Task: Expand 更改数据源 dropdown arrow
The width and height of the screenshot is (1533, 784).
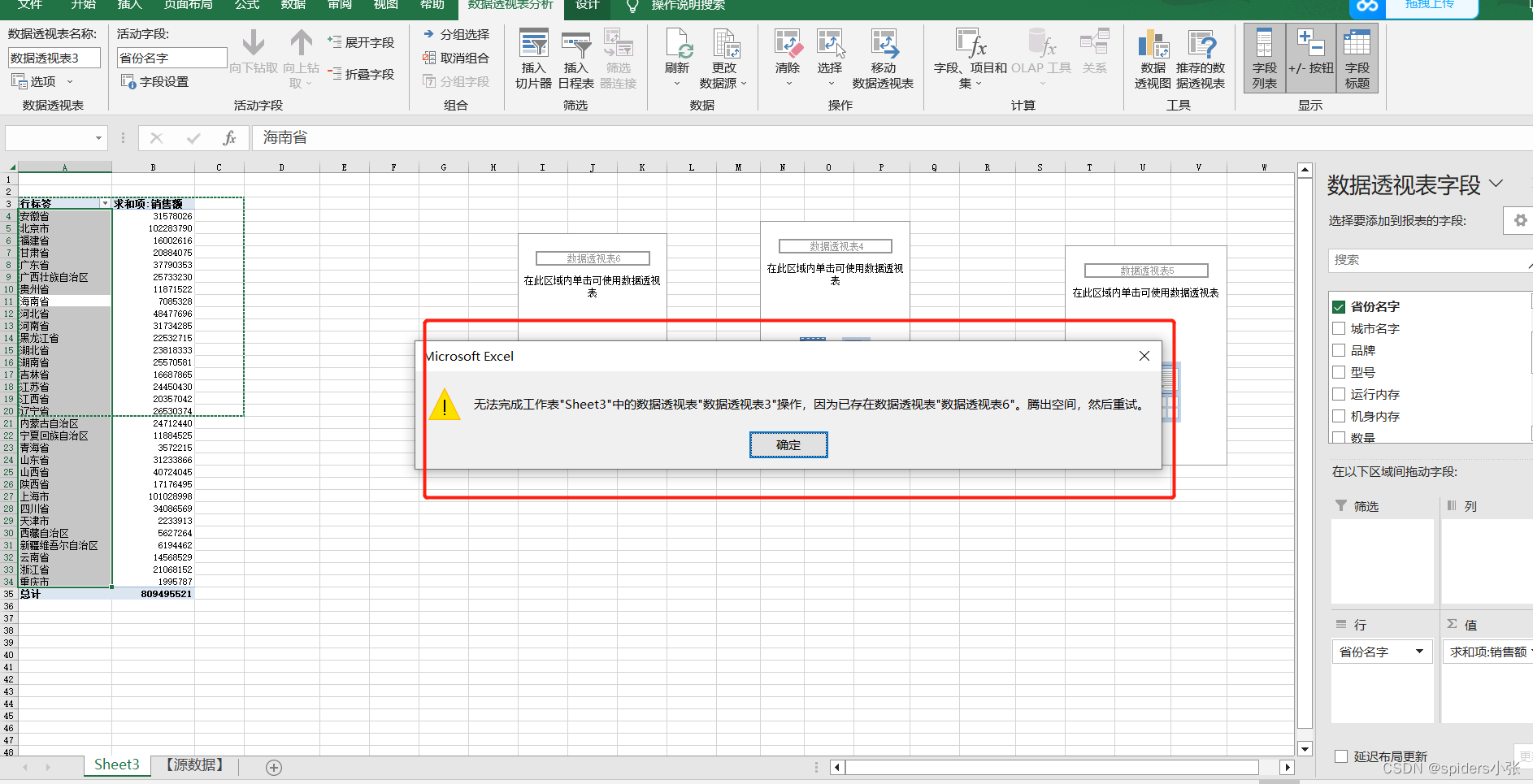Action: pos(743,83)
